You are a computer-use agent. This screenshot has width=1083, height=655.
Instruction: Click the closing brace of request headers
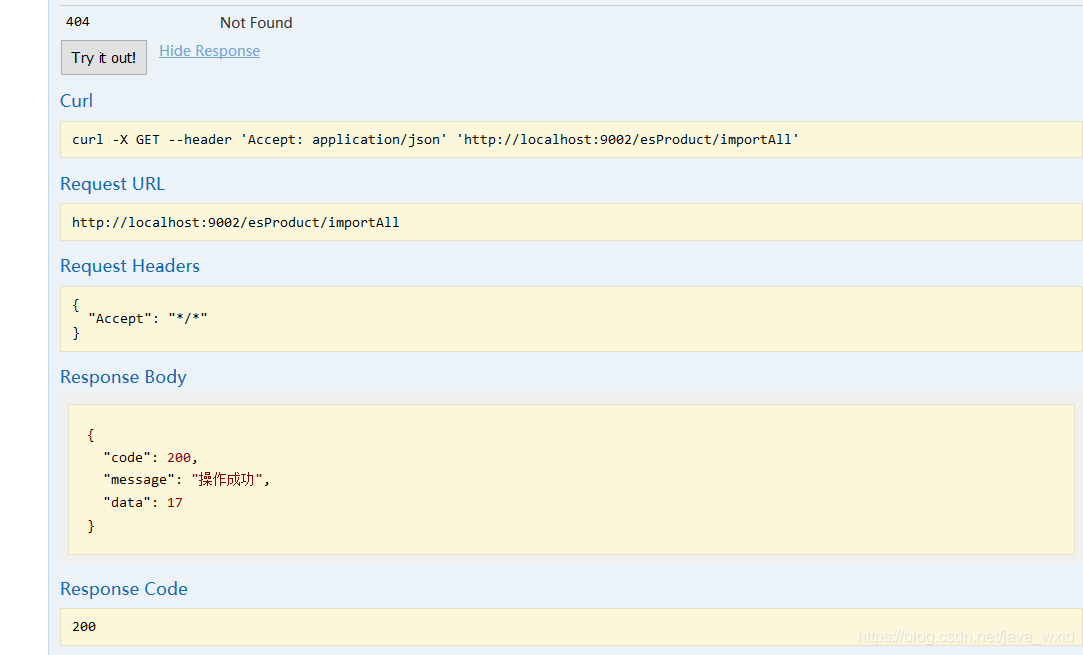(x=76, y=333)
